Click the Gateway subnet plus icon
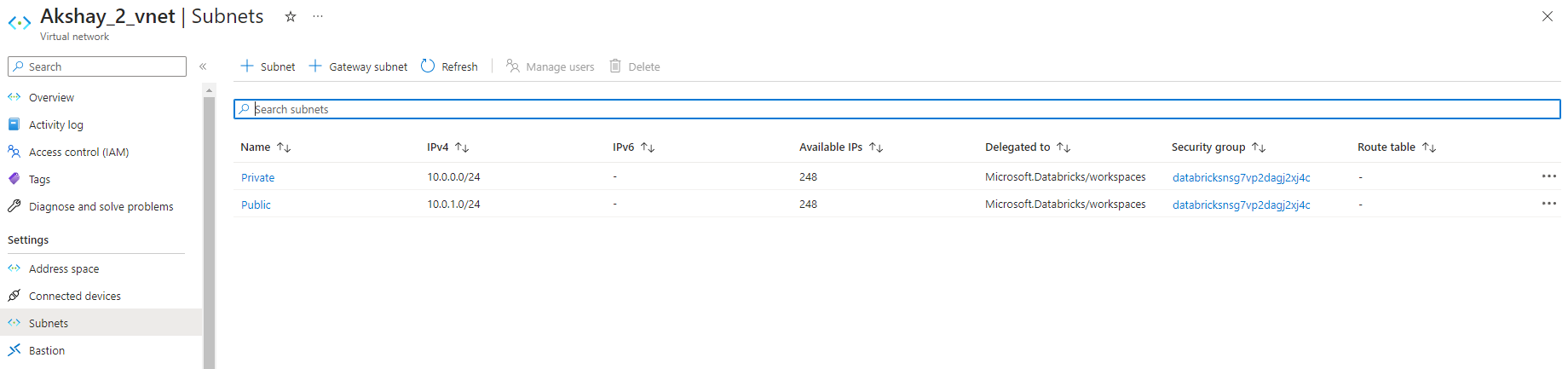The height and width of the screenshot is (369, 1568). coord(315,66)
